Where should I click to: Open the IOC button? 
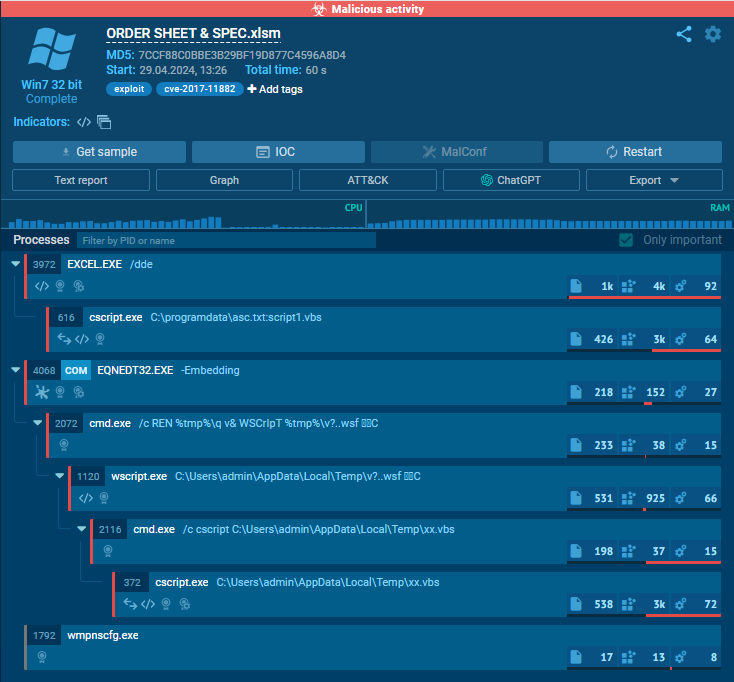(278, 152)
